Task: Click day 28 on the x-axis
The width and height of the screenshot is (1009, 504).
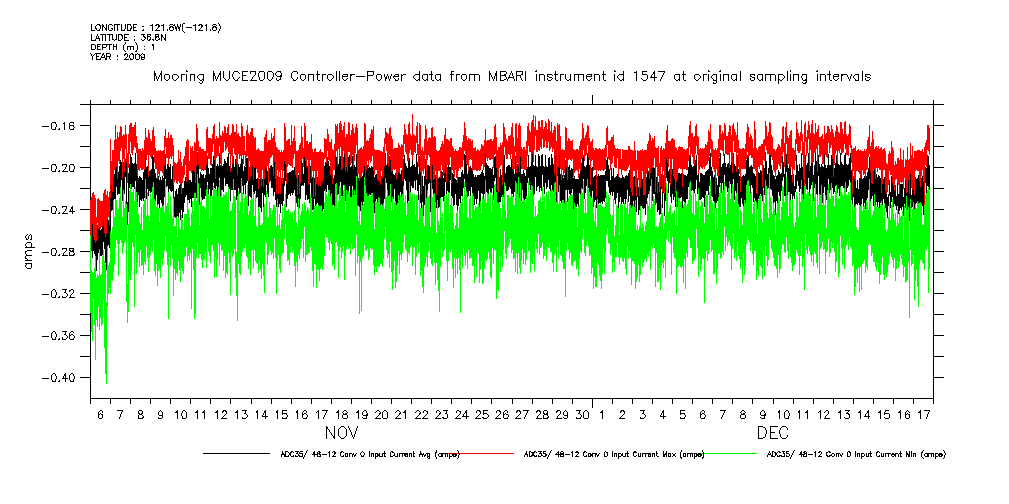Action: coord(542,414)
